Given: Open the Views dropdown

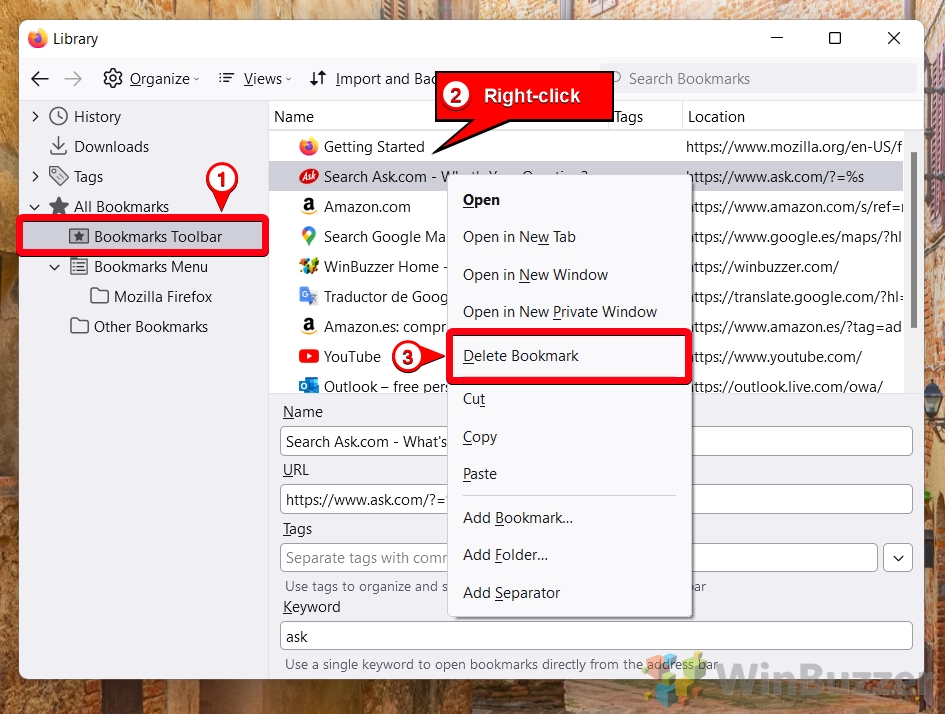Looking at the screenshot, I should pos(256,79).
